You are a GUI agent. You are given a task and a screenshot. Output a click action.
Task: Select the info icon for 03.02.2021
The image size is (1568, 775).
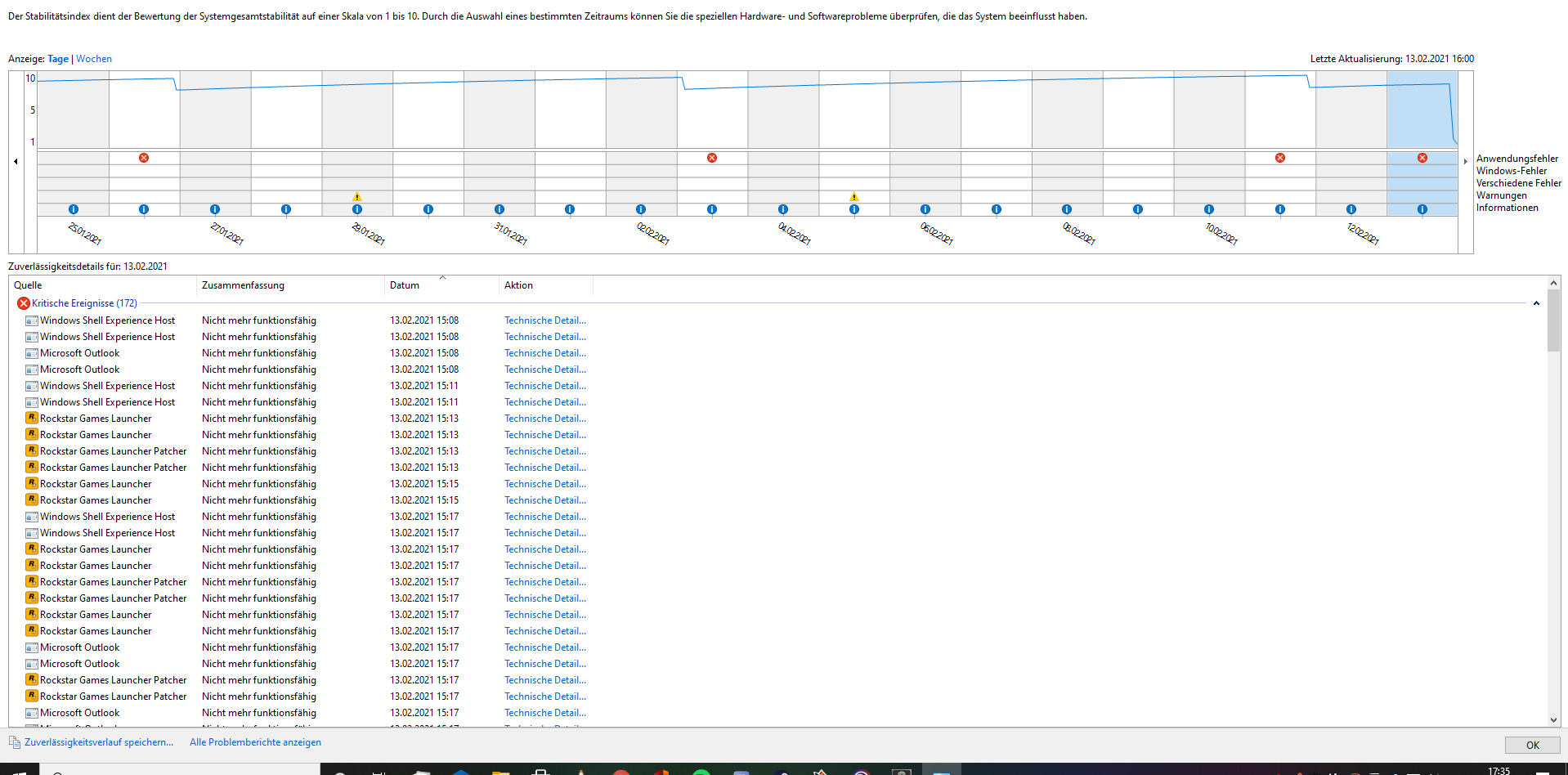[712, 210]
